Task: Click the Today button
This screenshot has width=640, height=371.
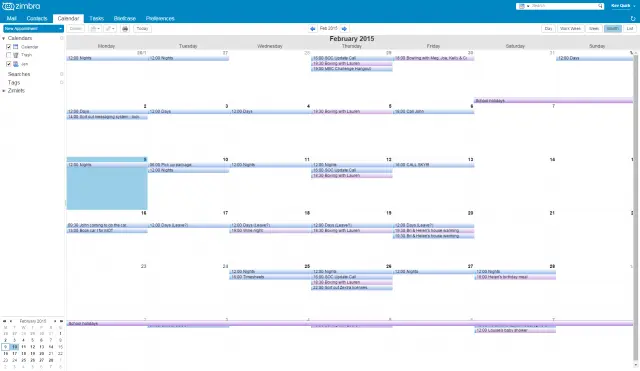Action: pyautogui.click(x=142, y=29)
